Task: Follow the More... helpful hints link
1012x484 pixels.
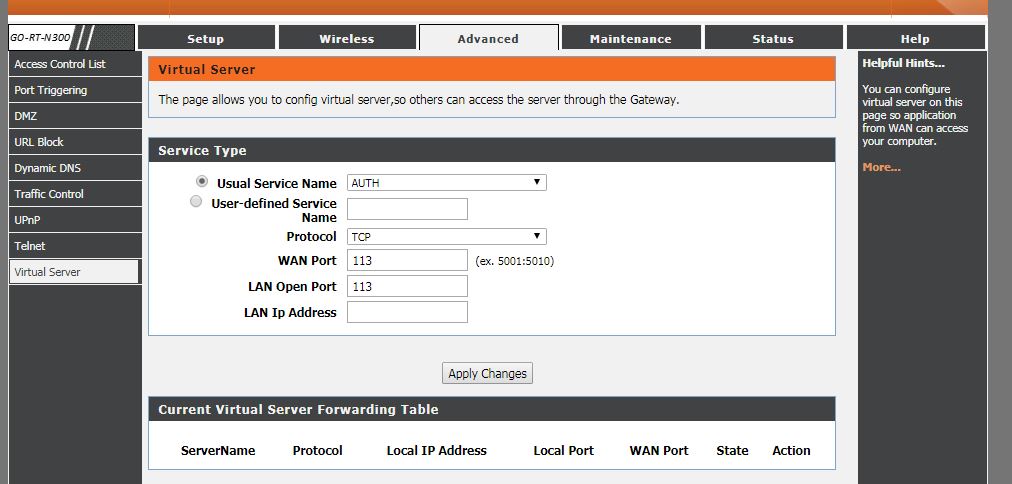Action: [881, 167]
